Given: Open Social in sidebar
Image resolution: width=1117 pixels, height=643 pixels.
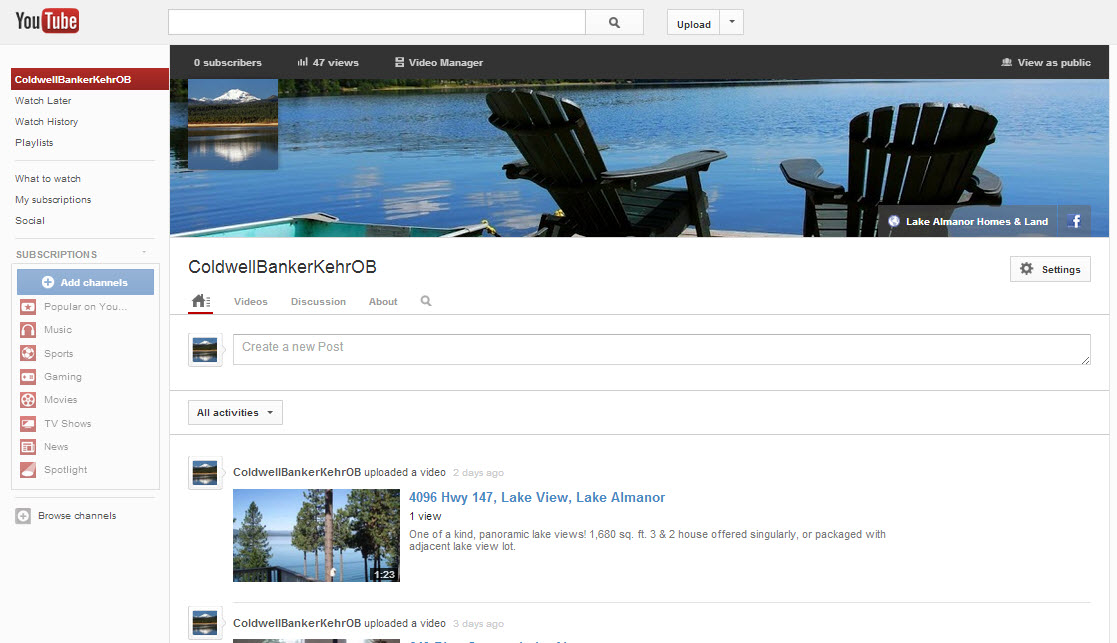Looking at the screenshot, I should click(30, 221).
